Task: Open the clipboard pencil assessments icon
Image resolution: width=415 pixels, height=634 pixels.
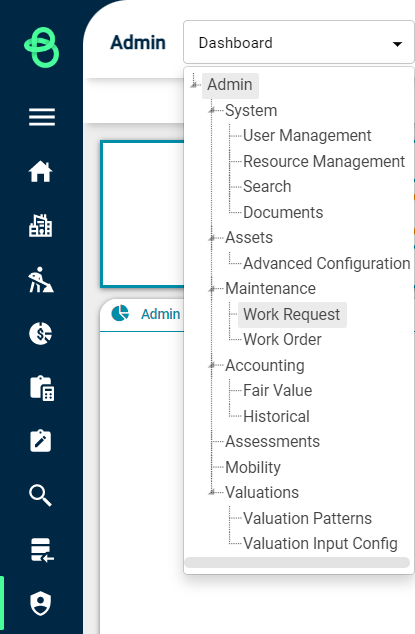Action: 40,441
